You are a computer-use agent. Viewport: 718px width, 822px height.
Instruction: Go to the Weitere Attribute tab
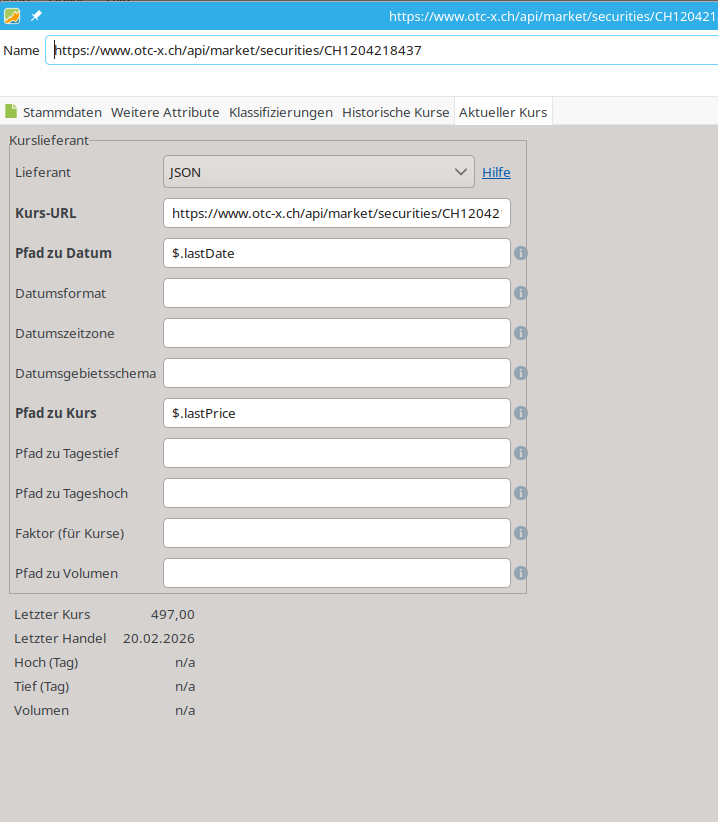[165, 112]
